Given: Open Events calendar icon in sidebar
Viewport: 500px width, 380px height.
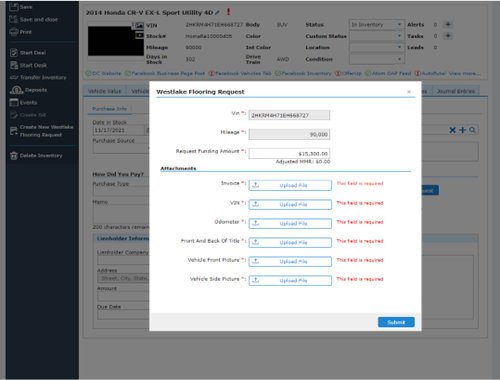Looking at the screenshot, I should pyautogui.click(x=14, y=102).
